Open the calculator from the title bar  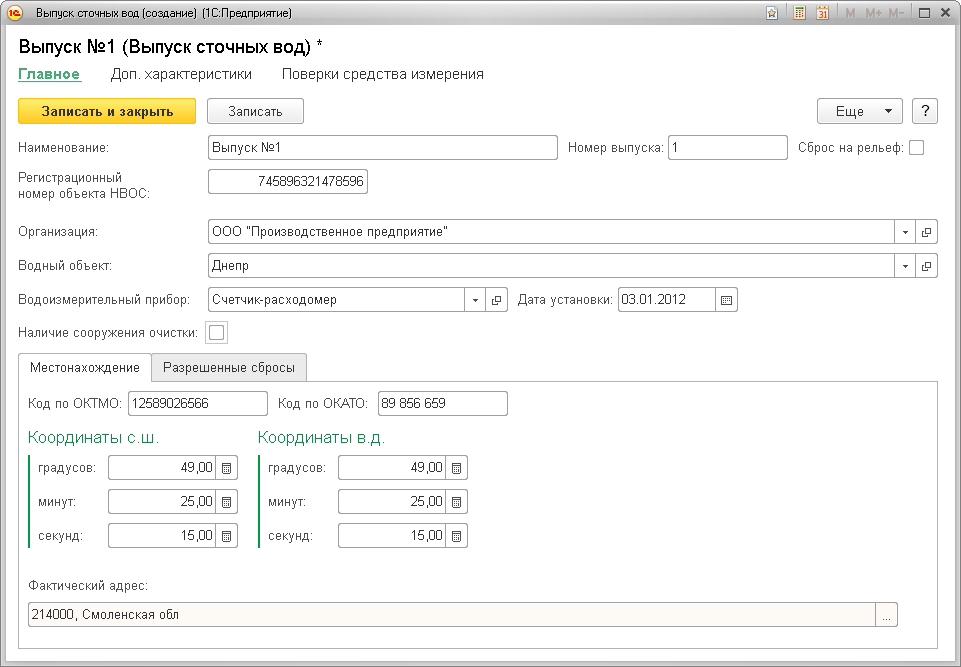799,13
